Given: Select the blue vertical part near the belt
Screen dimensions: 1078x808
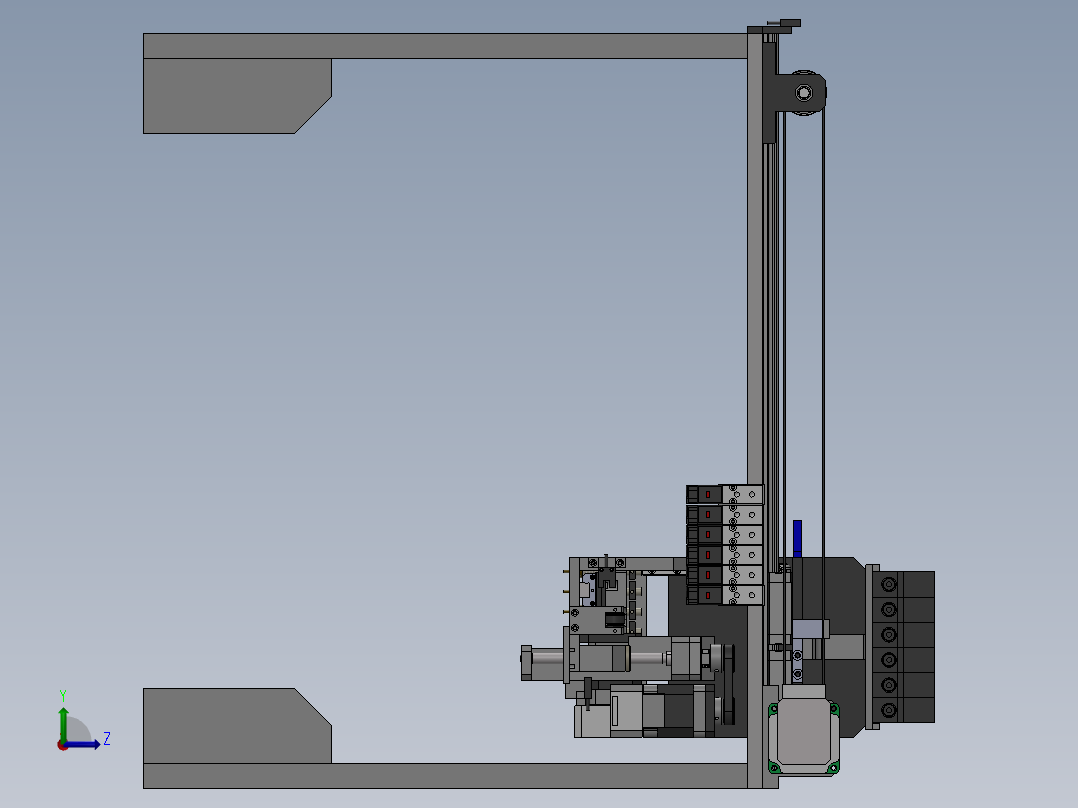Looking at the screenshot, I should click(798, 538).
